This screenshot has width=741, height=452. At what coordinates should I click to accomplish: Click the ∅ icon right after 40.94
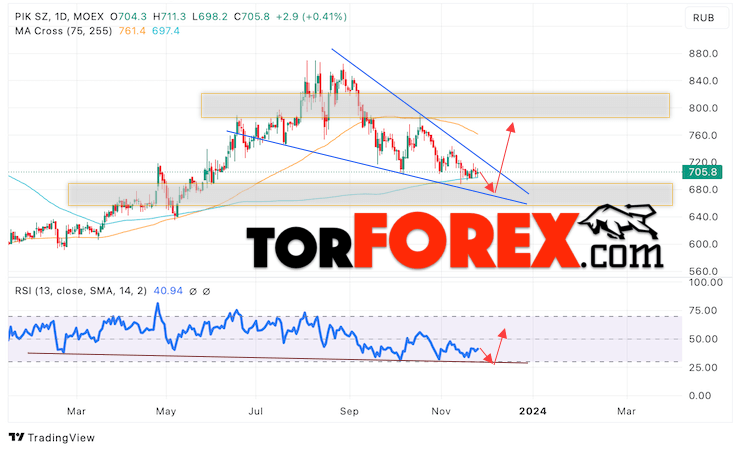[x=193, y=292]
